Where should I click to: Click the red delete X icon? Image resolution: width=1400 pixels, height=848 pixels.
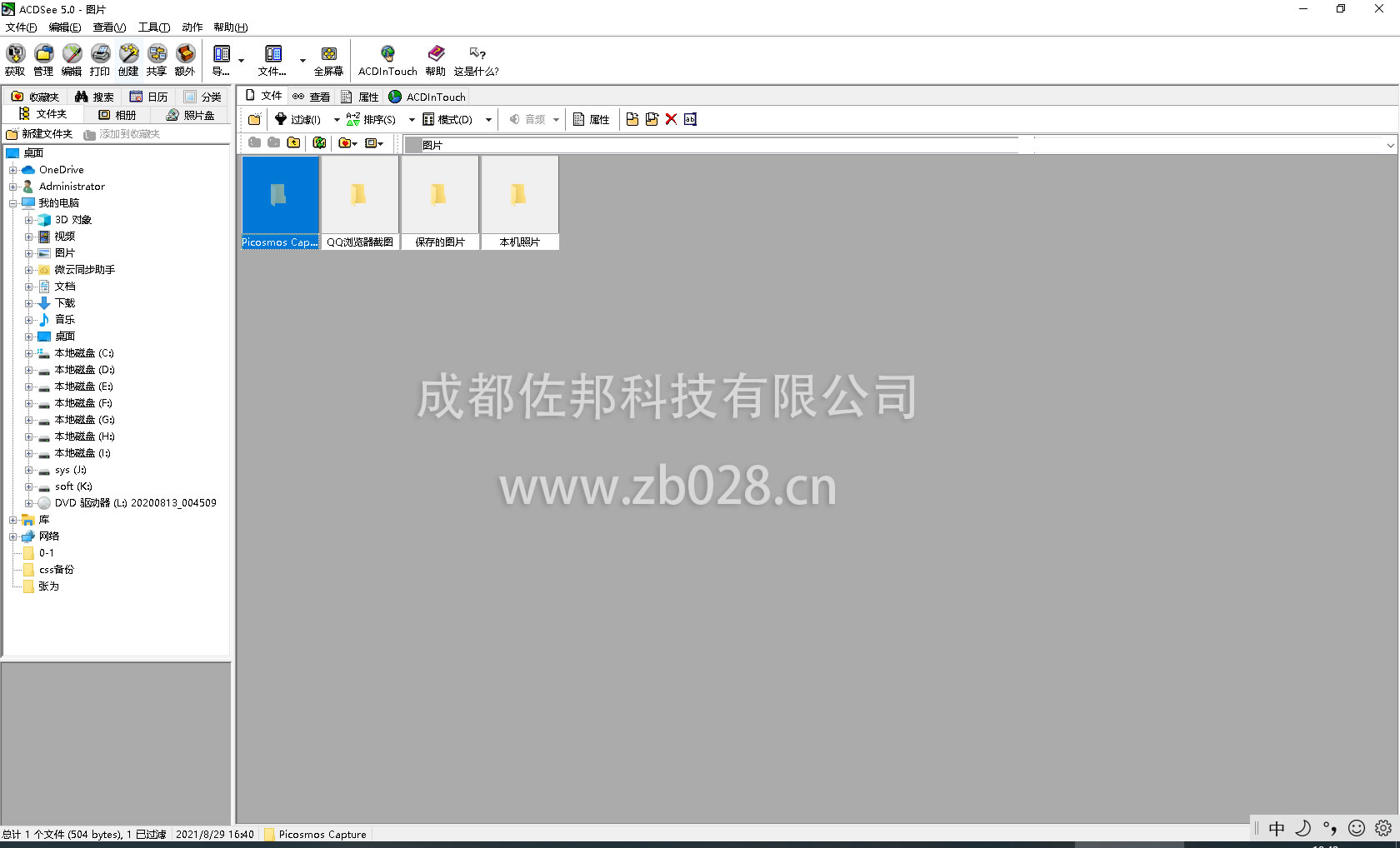(x=671, y=119)
